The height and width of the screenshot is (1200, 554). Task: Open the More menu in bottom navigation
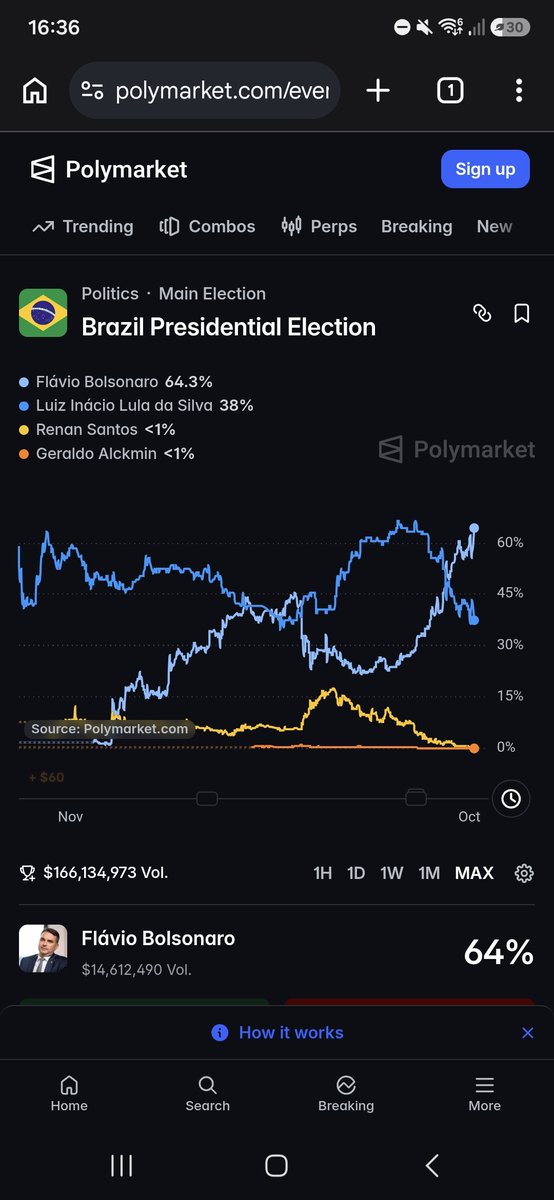point(484,1094)
